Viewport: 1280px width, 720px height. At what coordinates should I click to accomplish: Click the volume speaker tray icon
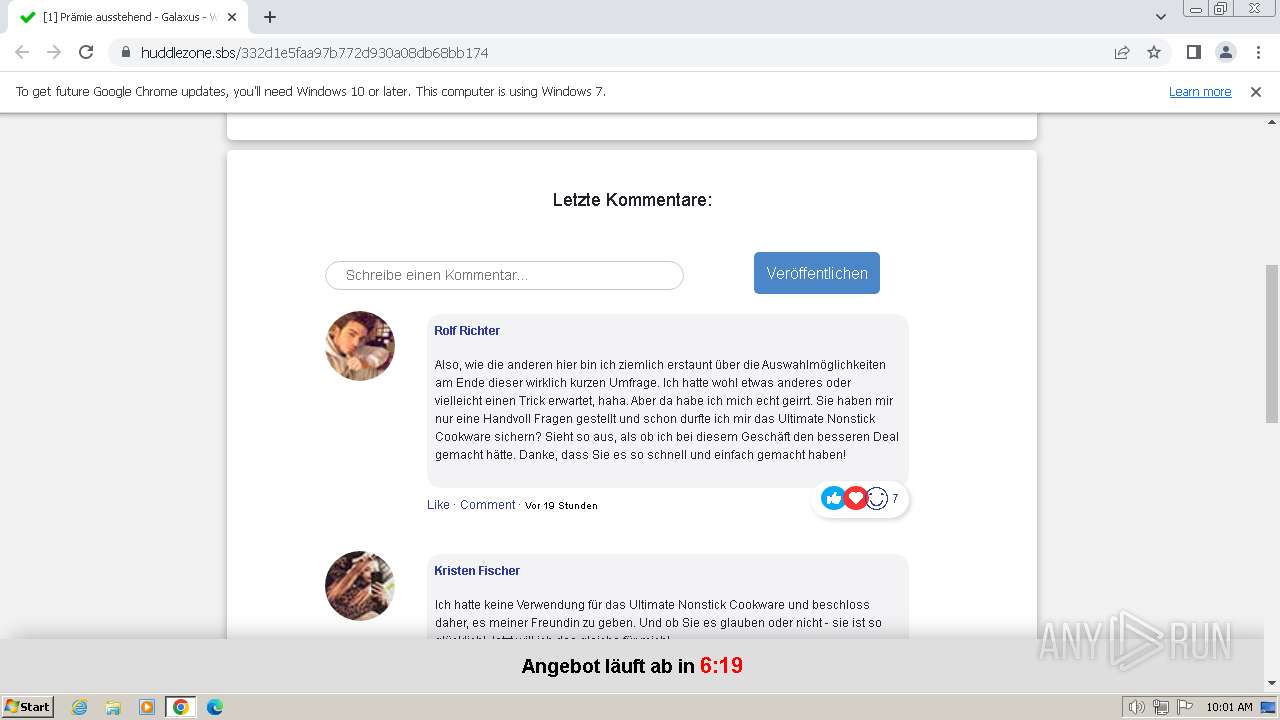1136,707
